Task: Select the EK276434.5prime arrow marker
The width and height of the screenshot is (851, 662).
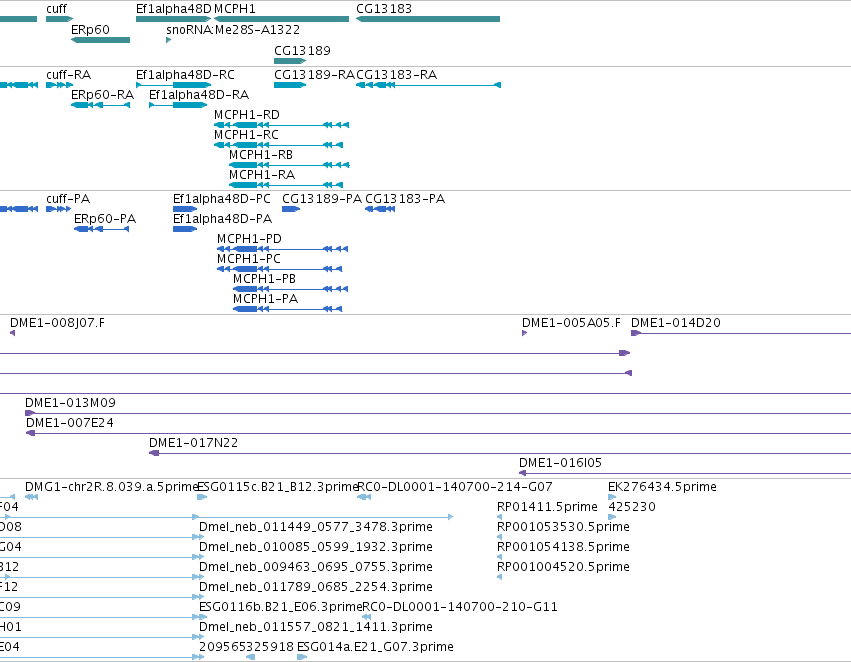Action: pos(612,497)
